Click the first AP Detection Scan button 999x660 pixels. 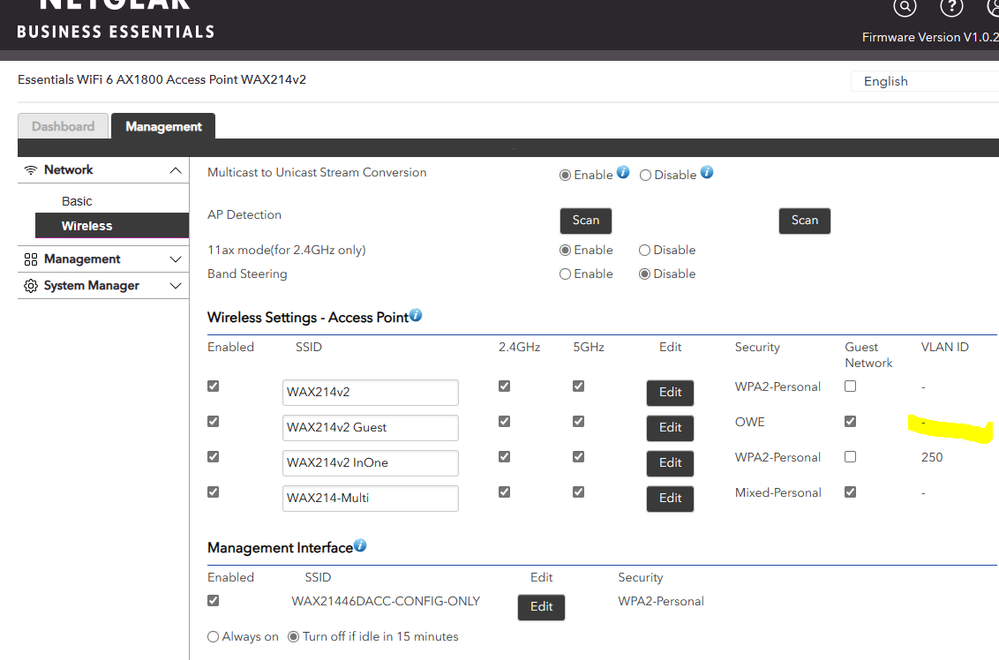tap(585, 221)
